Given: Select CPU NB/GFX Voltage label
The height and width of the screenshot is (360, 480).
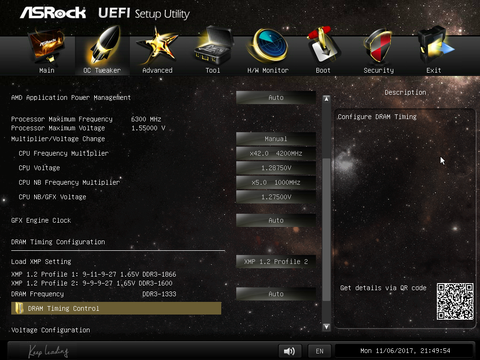Looking at the screenshot, I should (x=52, y=197).
